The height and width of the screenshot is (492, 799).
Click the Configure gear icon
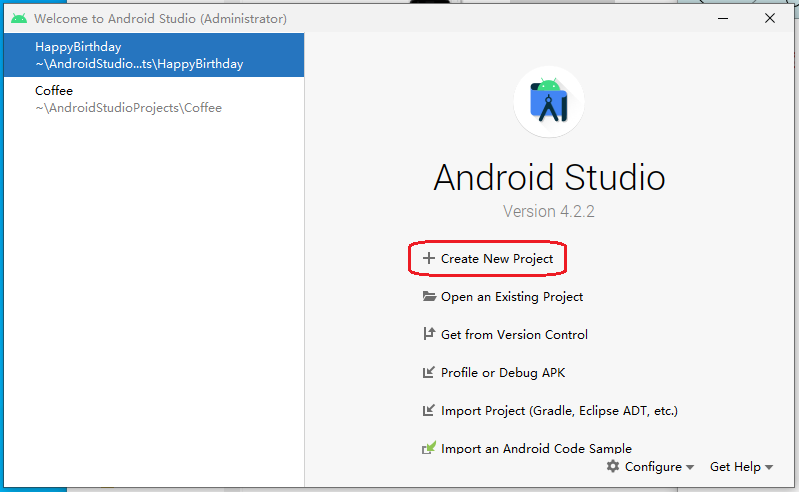tap(613, 466)
